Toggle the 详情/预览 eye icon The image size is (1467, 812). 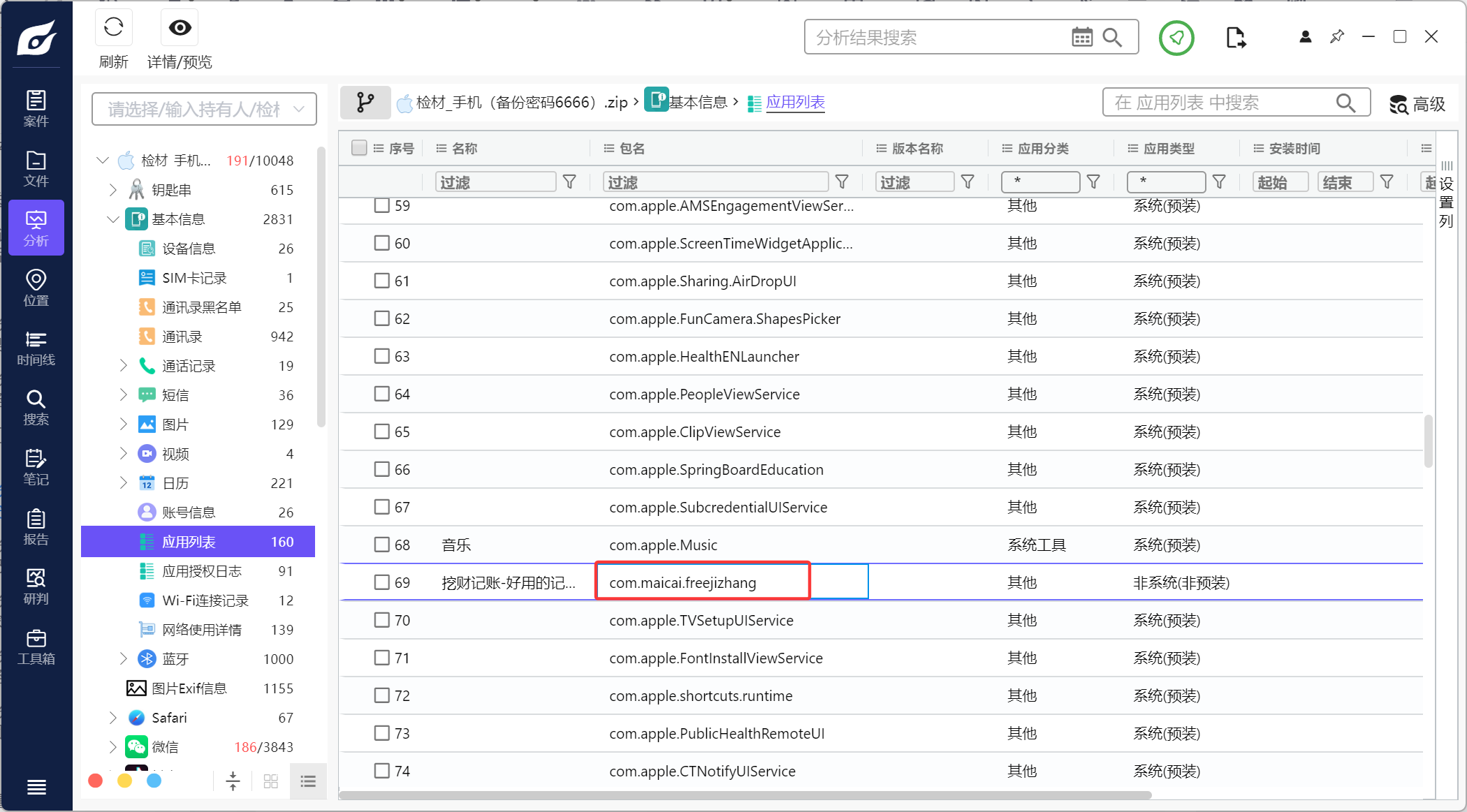(180, 29)
